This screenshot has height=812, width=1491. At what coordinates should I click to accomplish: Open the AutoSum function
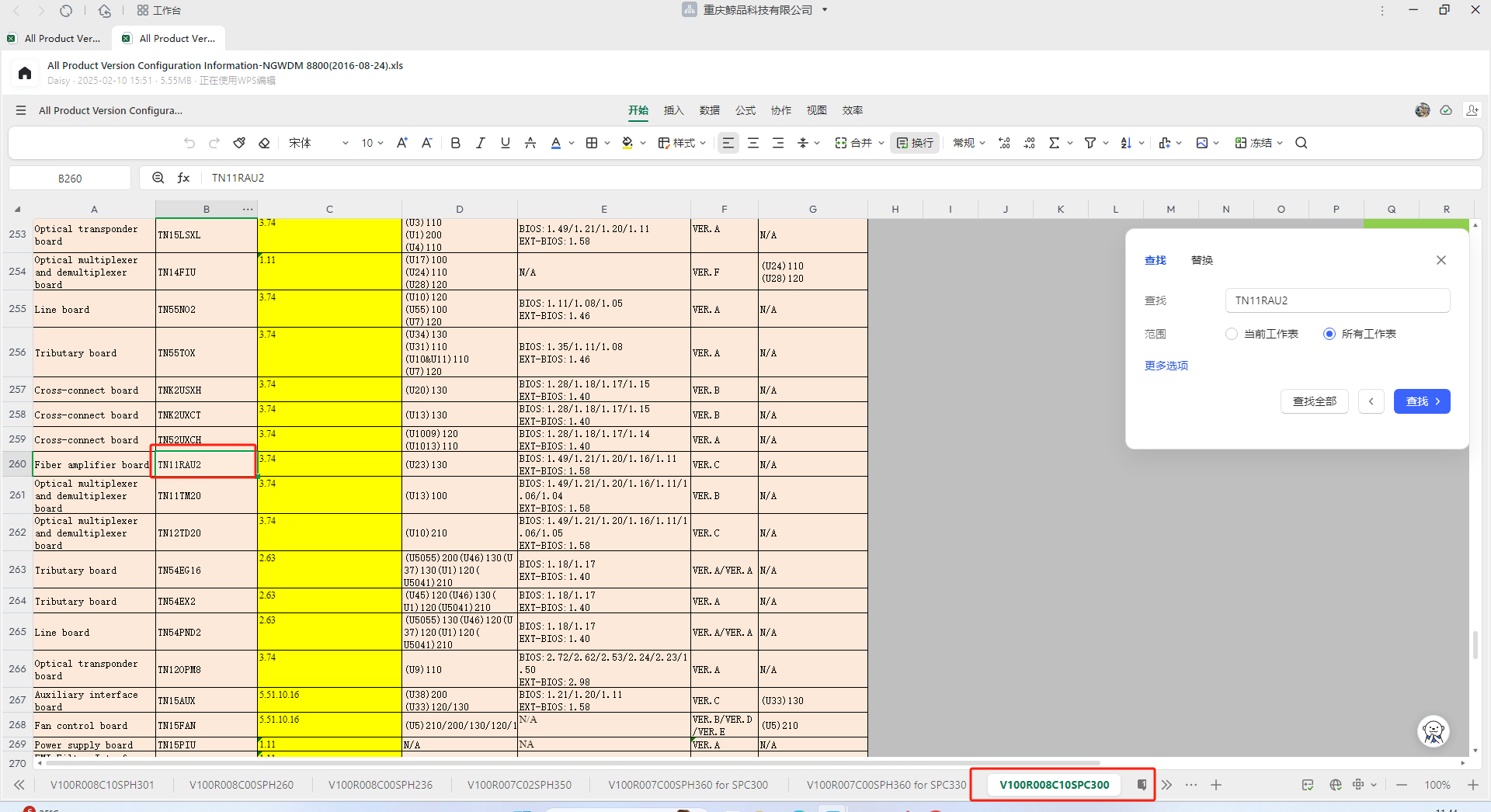pos(1055,143)
